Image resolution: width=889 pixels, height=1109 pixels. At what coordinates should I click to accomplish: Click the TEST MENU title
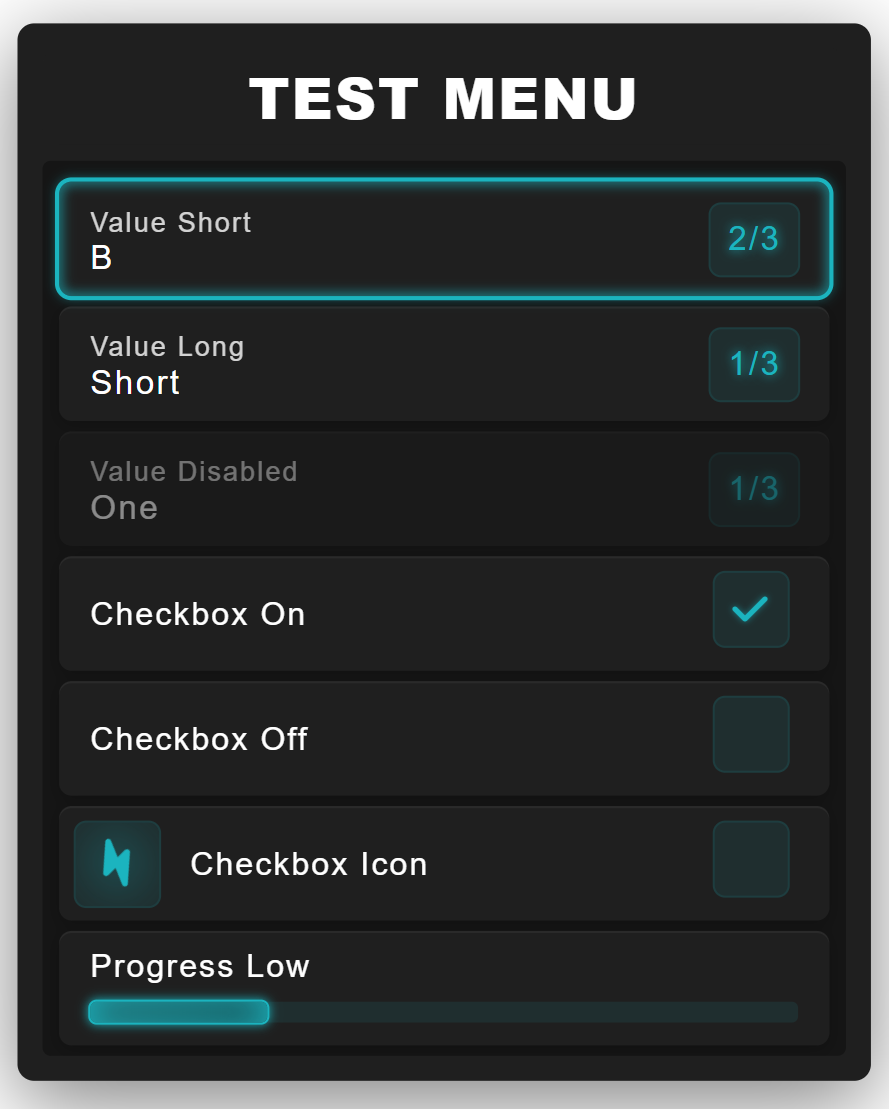tap(444, 99)
